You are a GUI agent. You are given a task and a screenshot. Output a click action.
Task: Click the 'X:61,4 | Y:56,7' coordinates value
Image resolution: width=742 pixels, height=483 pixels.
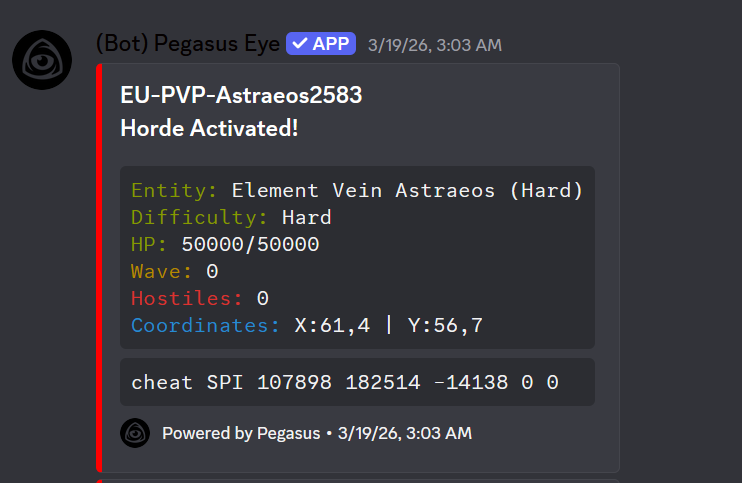(x=388, y=325)
